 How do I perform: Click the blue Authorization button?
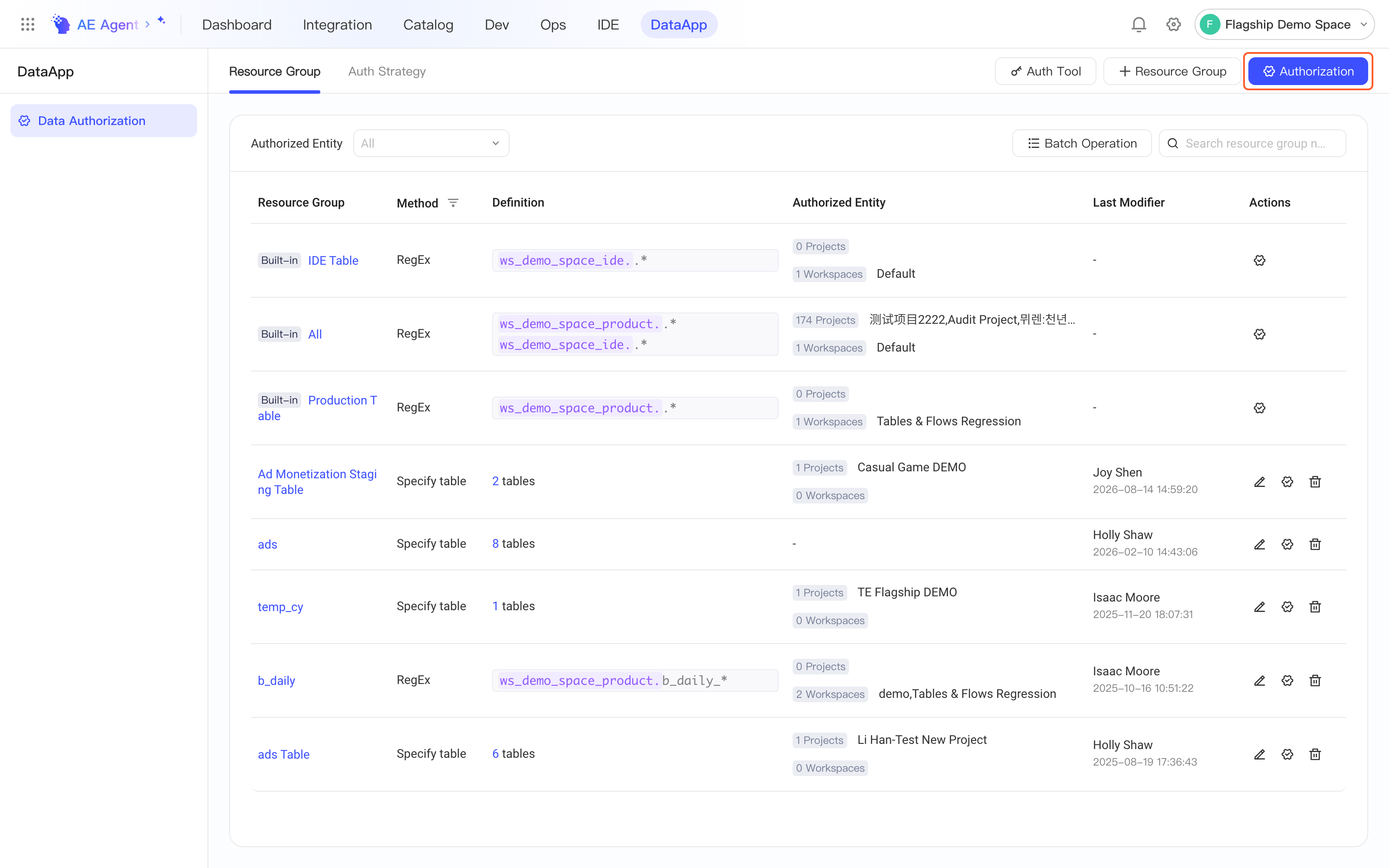tap(1308, 71)
